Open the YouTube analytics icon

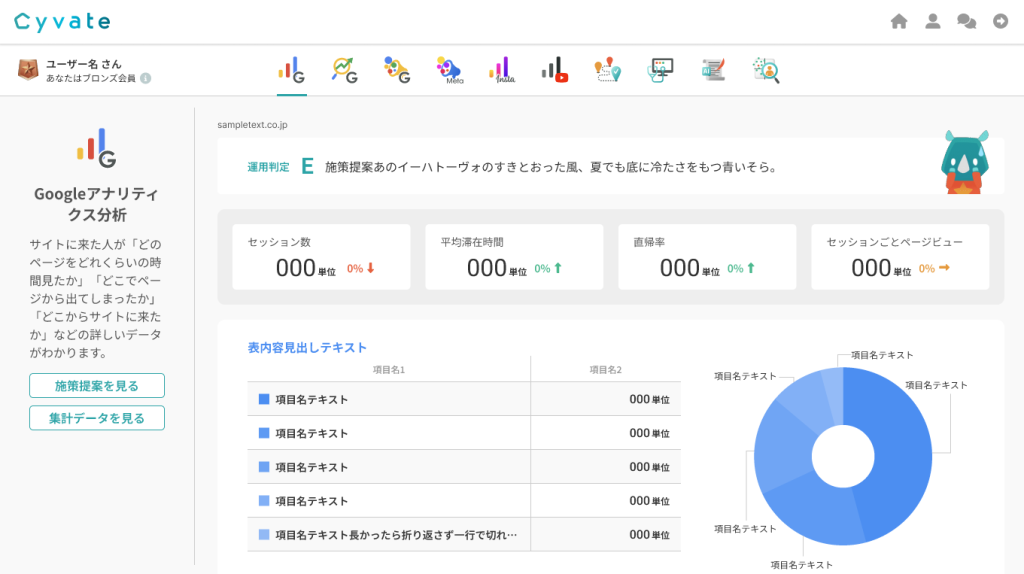pyautogui.click(x=555, y=69)
